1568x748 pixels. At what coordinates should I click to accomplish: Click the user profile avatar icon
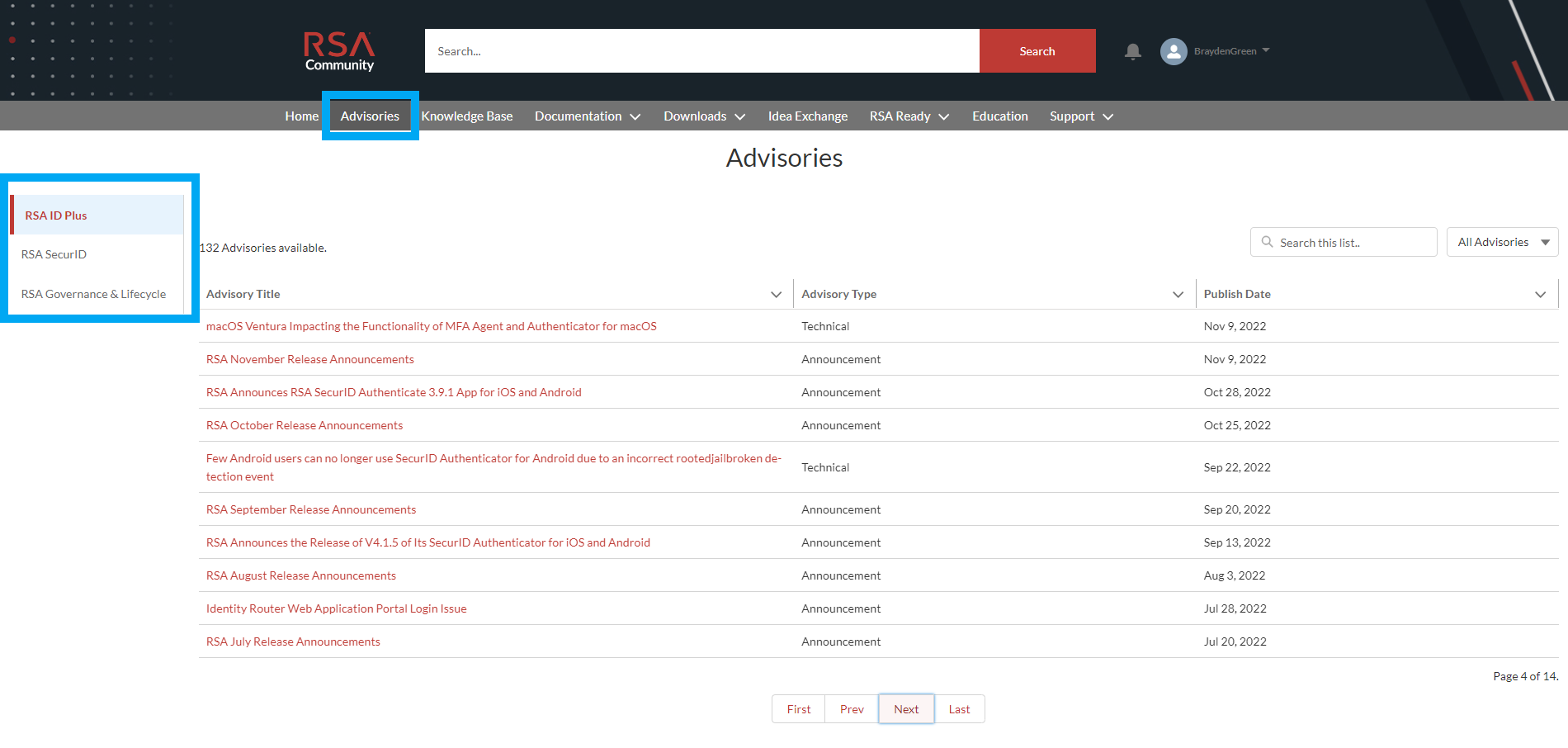click(x=1173, y=51)
